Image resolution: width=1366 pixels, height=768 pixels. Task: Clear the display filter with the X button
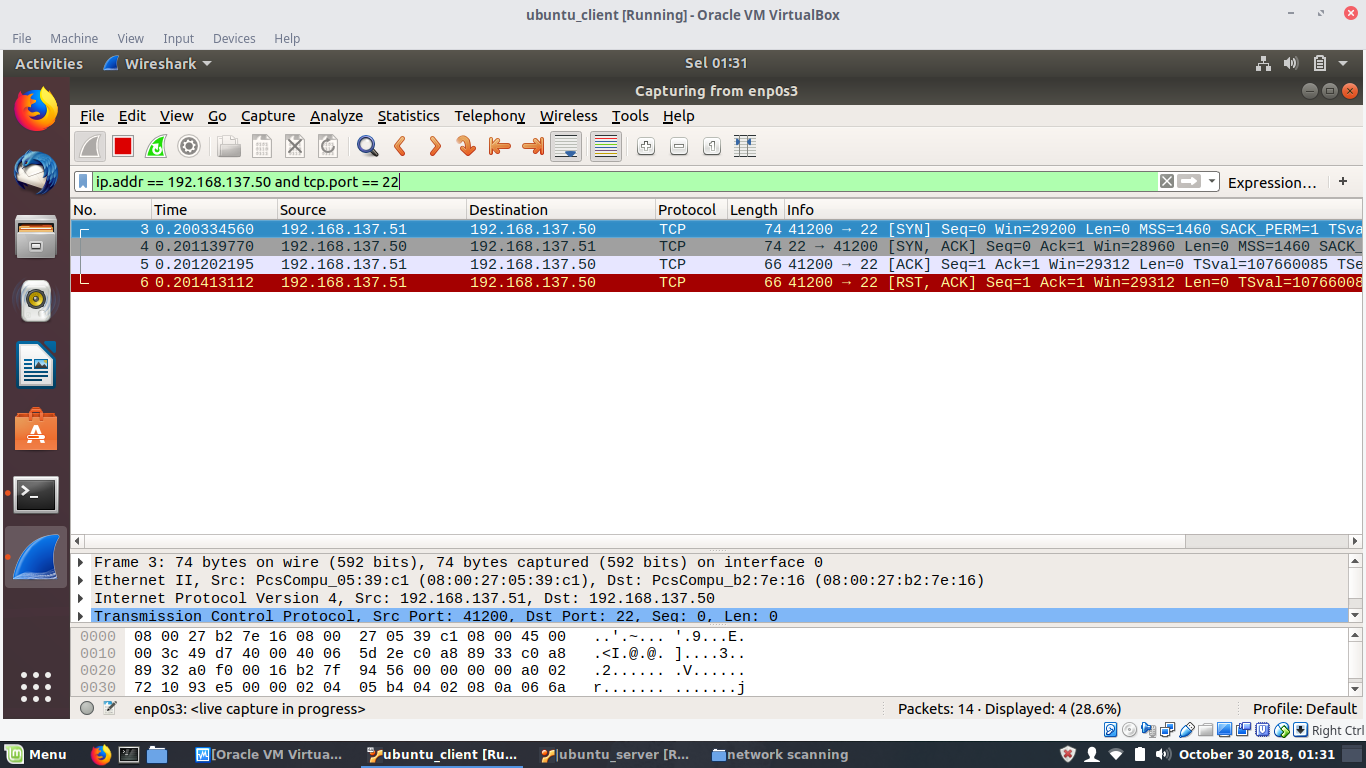click(x=1166, y=182)
